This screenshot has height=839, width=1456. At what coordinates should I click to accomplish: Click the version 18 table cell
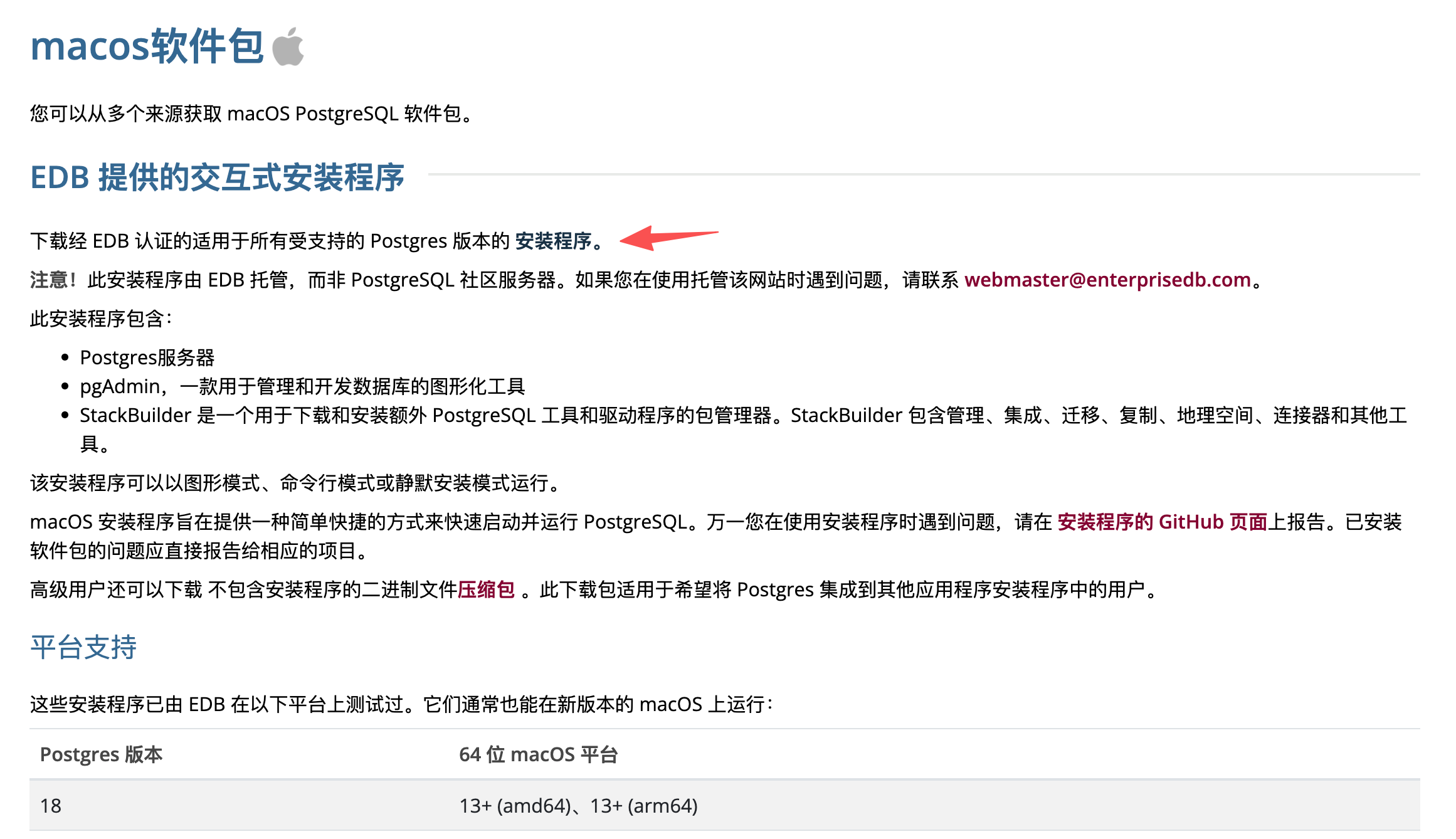click(51, 806)
